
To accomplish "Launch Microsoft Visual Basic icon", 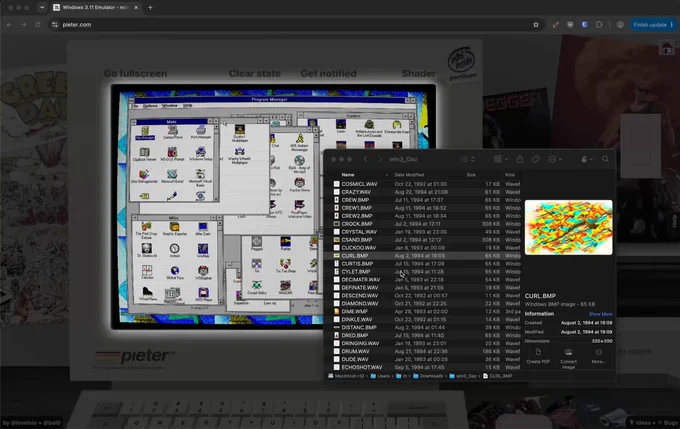I will 200,178.
